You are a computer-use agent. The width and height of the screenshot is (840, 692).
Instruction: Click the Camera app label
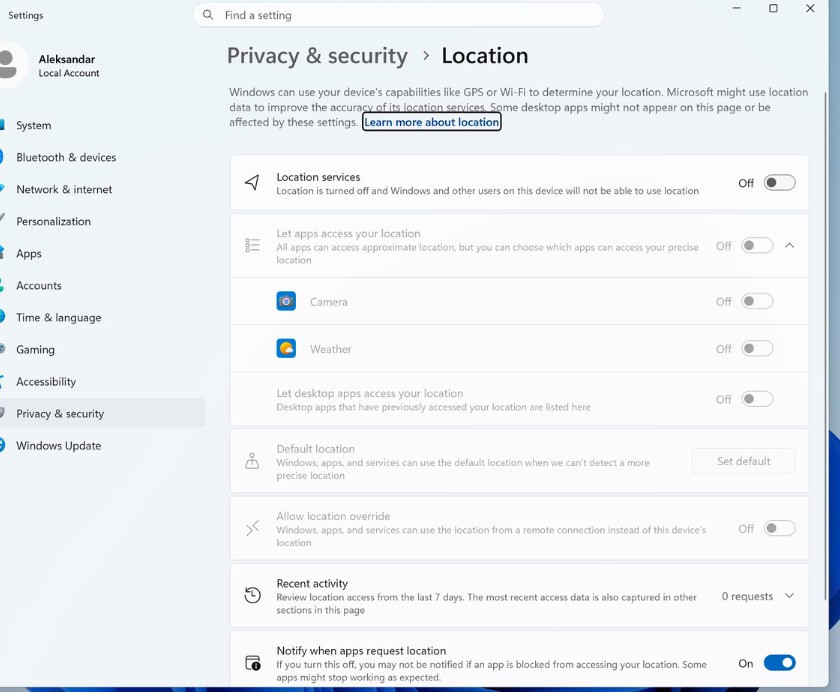point(329,302)
